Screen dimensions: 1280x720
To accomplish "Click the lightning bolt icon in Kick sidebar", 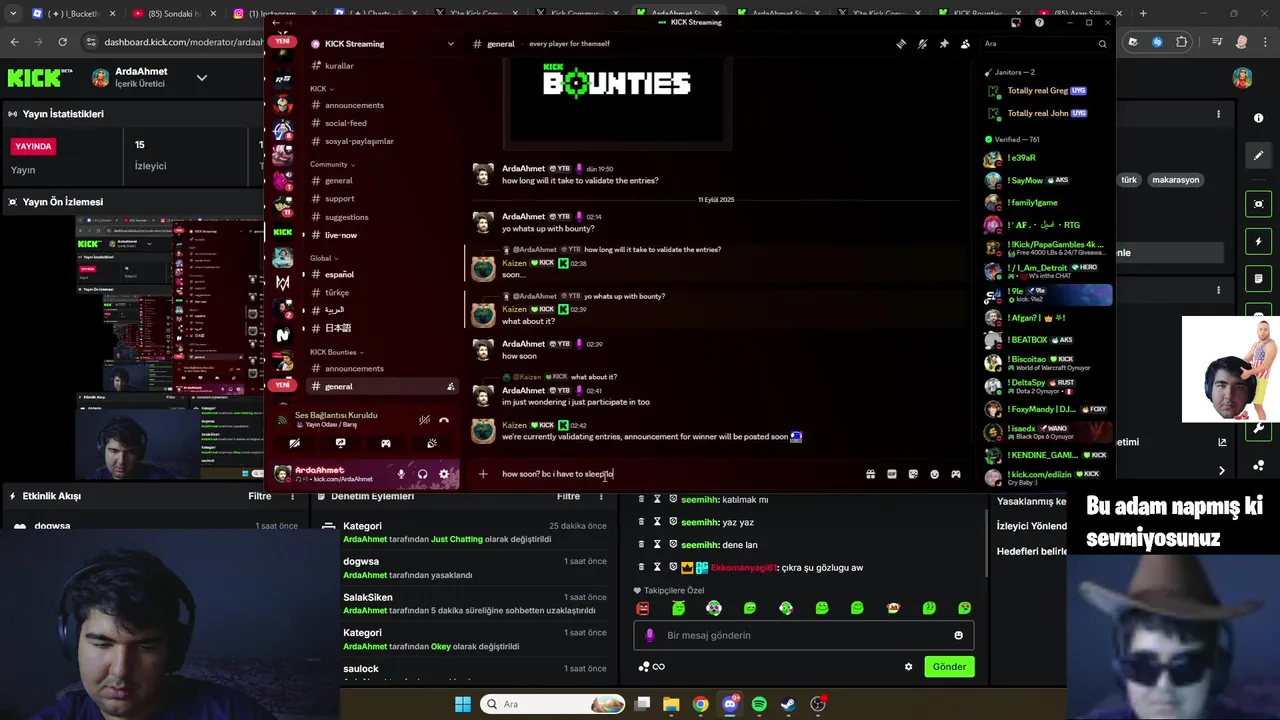I will pos(1258,242).
